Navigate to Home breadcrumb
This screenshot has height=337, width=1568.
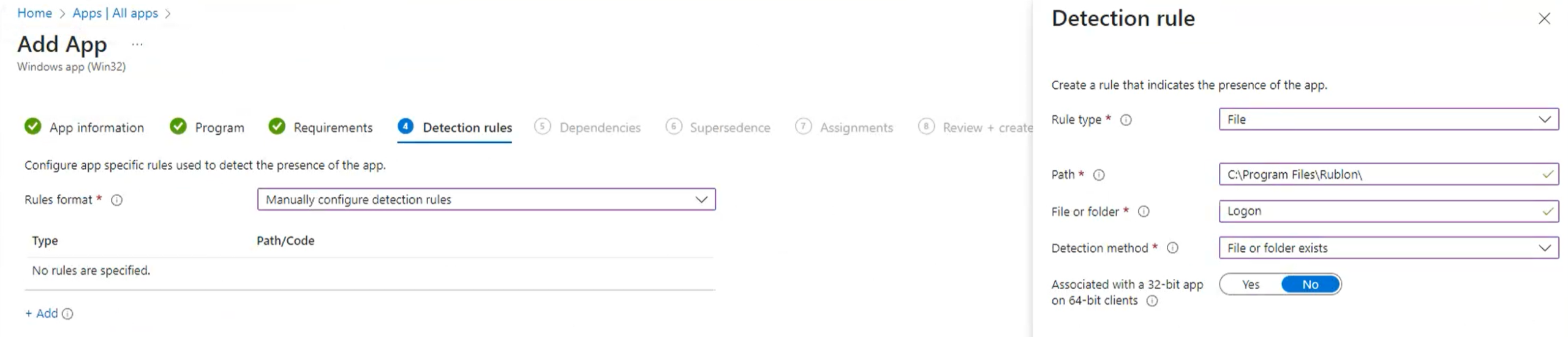click(x=34, y=13)
